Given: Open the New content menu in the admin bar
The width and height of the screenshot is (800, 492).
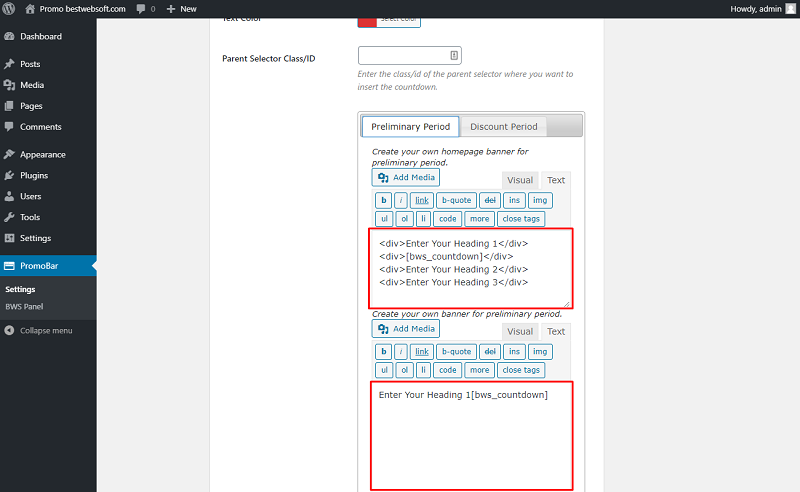Looking at the screenshot, I should (182, 9).
